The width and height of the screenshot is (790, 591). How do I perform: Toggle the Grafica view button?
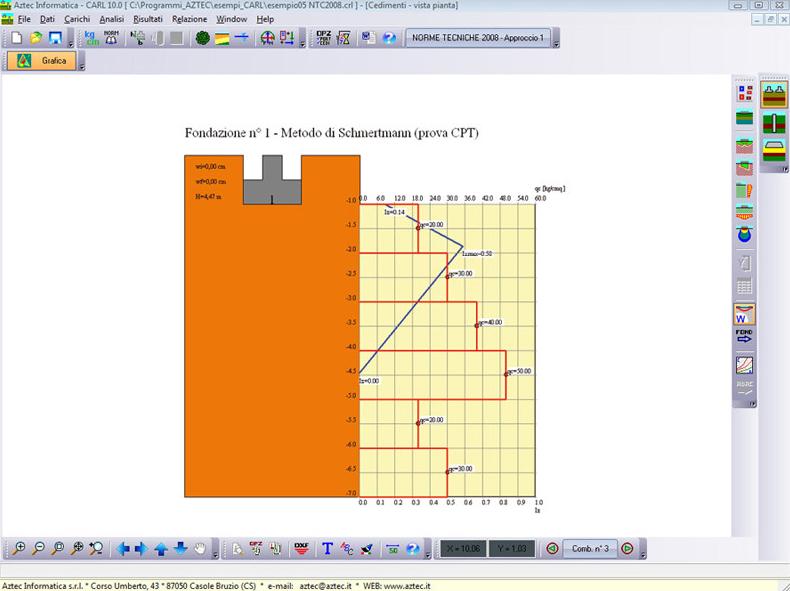point(41,61)
